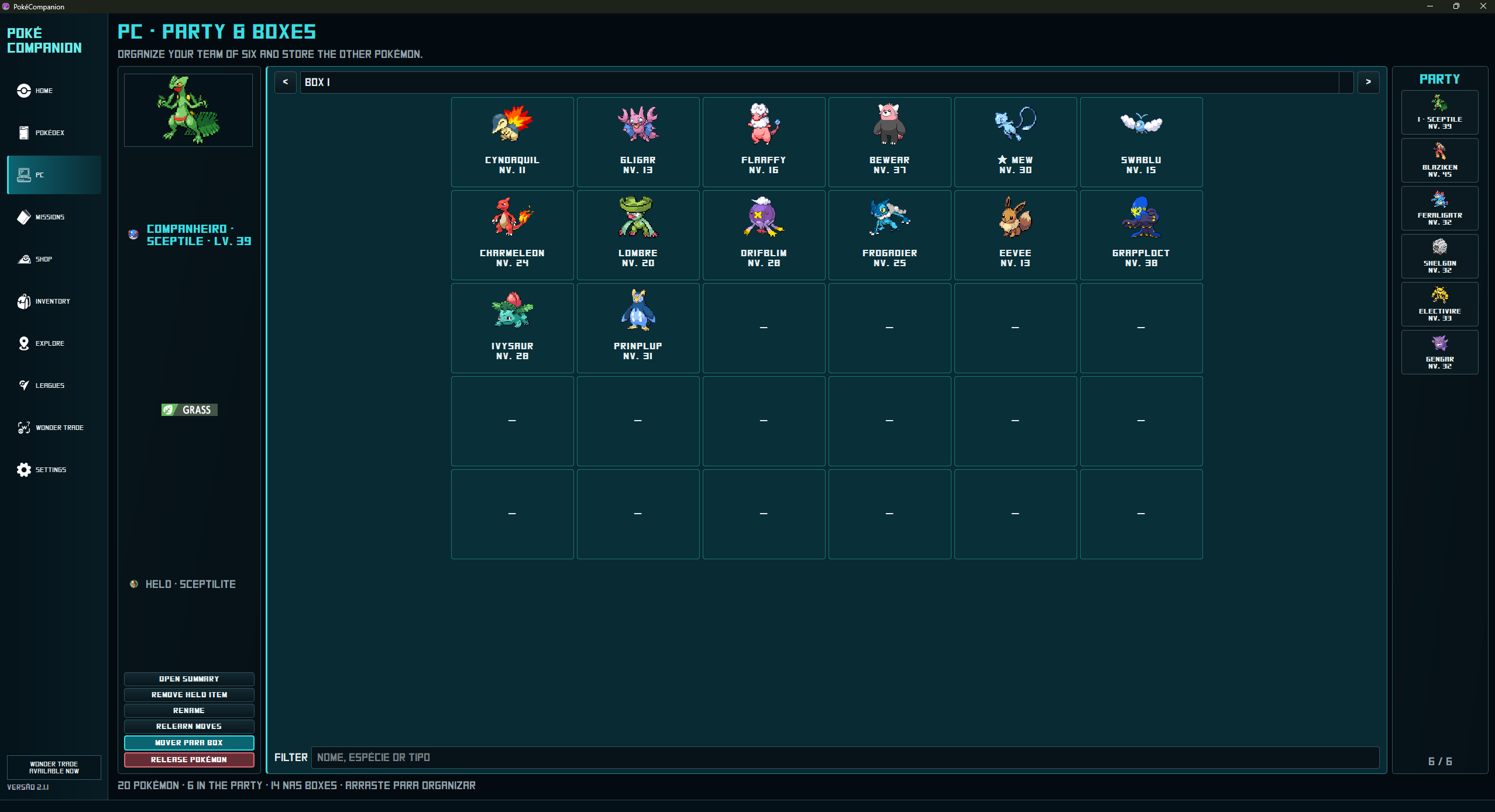Image resolution: width=1495 pixels, height=812 pixels.
Task: Click the Grass type badge
Action: tap(190, 410)
